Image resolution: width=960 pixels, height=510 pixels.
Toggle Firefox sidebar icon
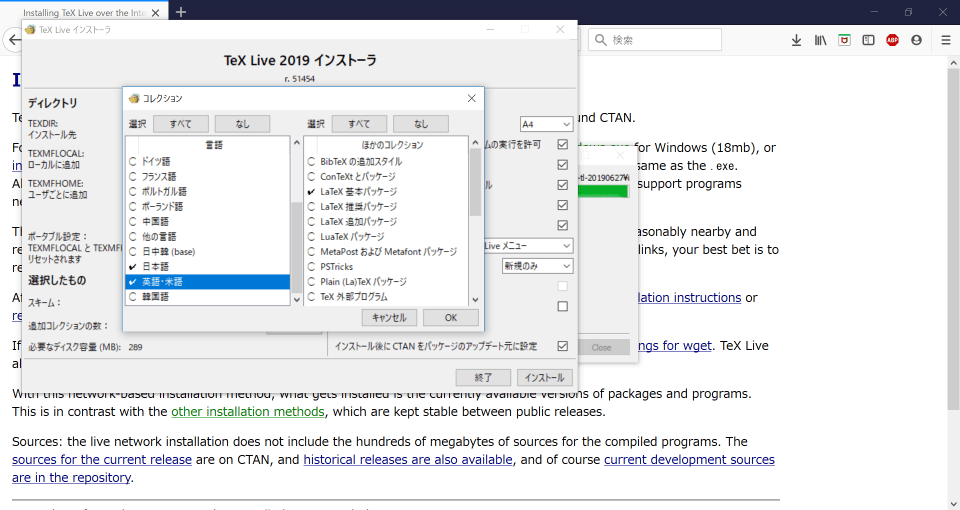coord(868,40)
